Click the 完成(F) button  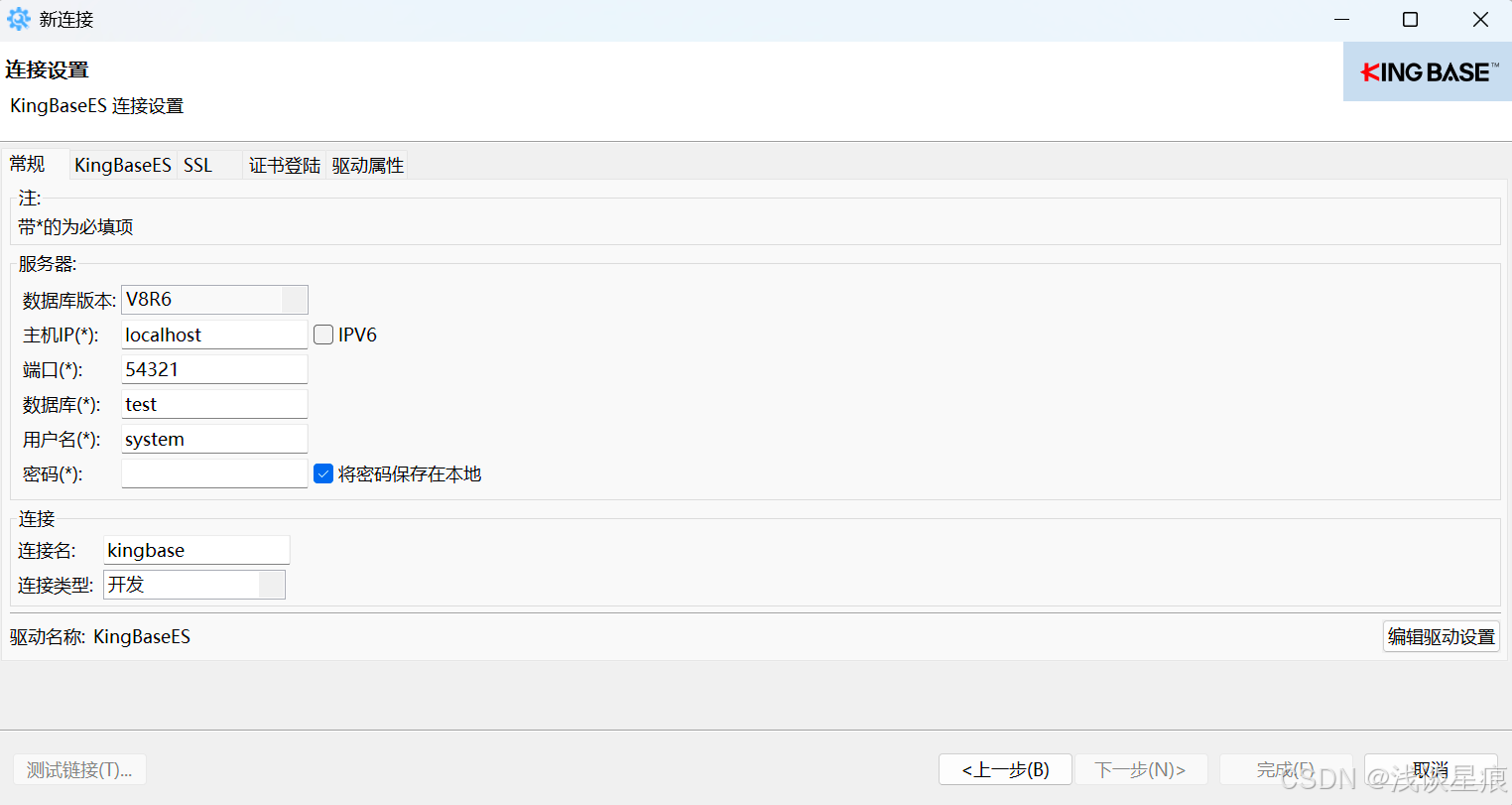[x=1285, y=769]
